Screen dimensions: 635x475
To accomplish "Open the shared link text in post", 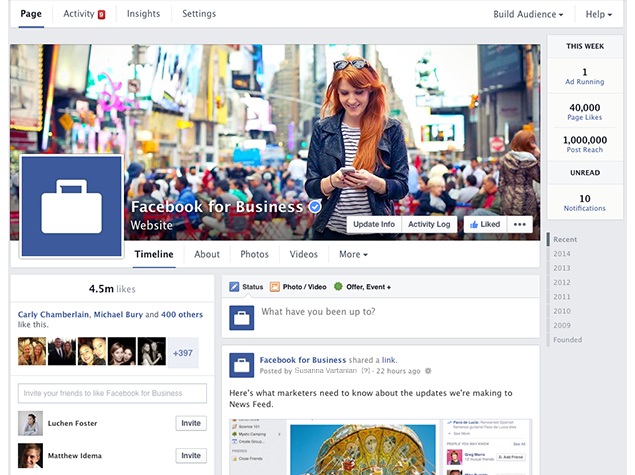I will (x=389, y=360).
